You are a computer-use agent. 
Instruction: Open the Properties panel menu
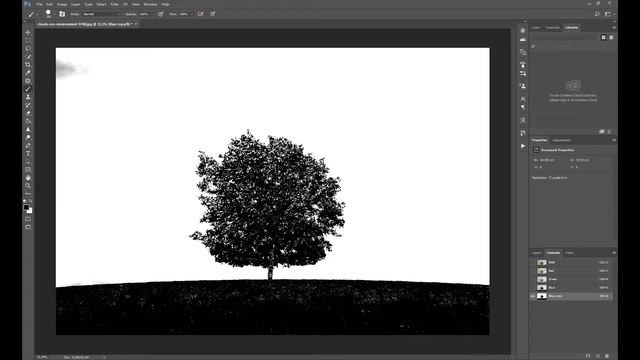pos(613,140)
